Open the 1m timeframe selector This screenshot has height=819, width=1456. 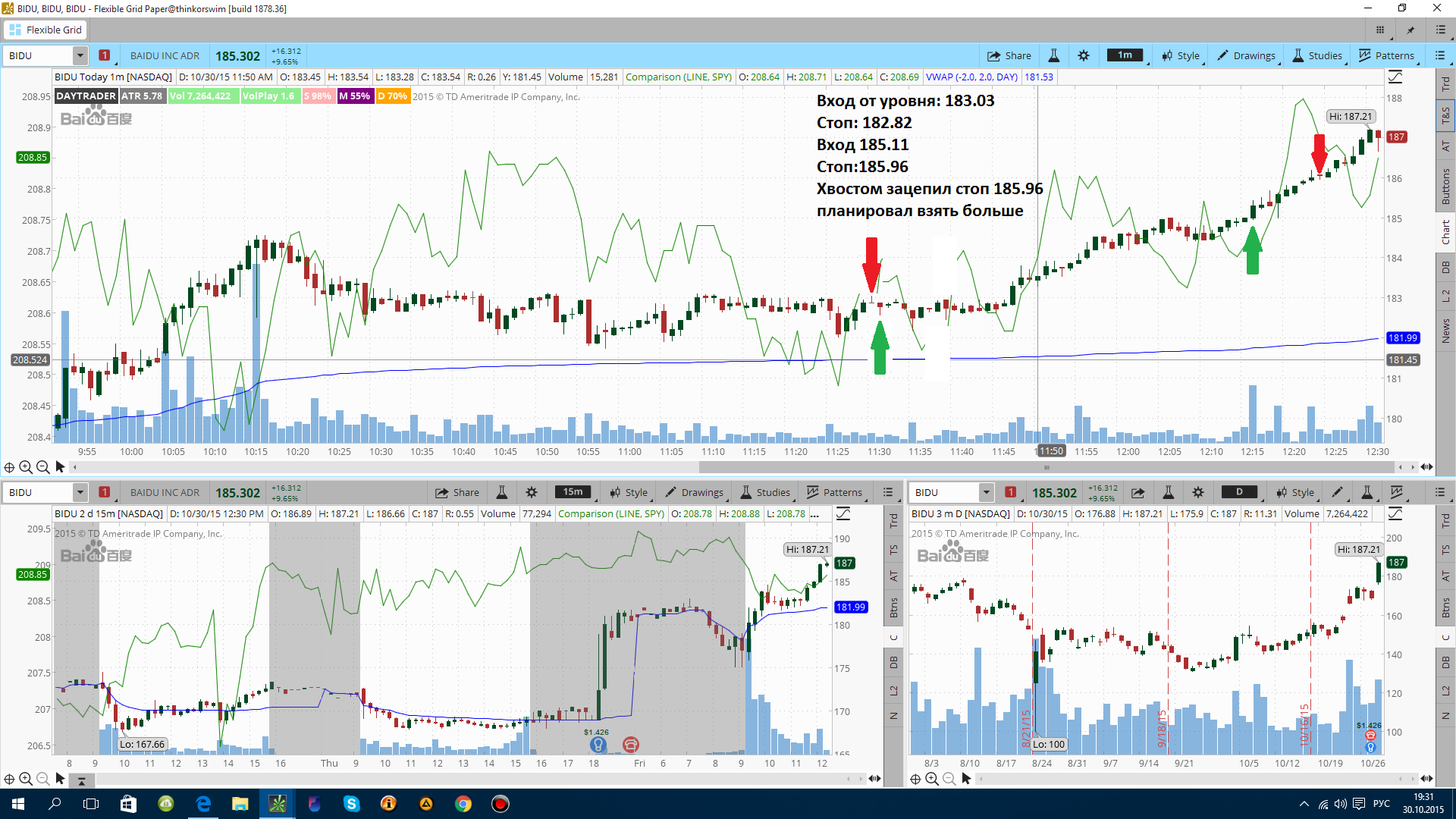(x=1125, y=55)
